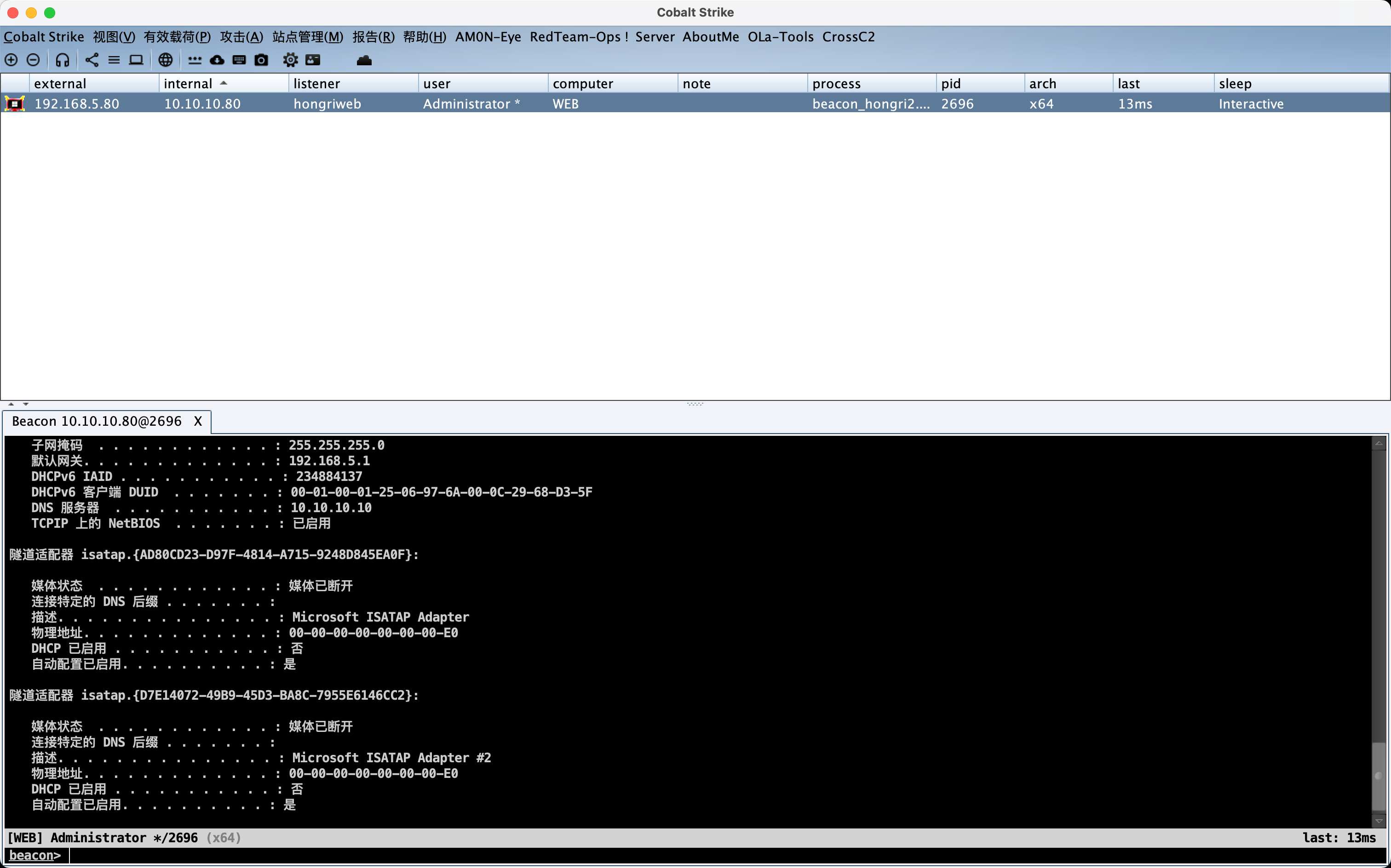
Task: Click the disconnect minus icon in toolbar
Action: coord(33,60)
